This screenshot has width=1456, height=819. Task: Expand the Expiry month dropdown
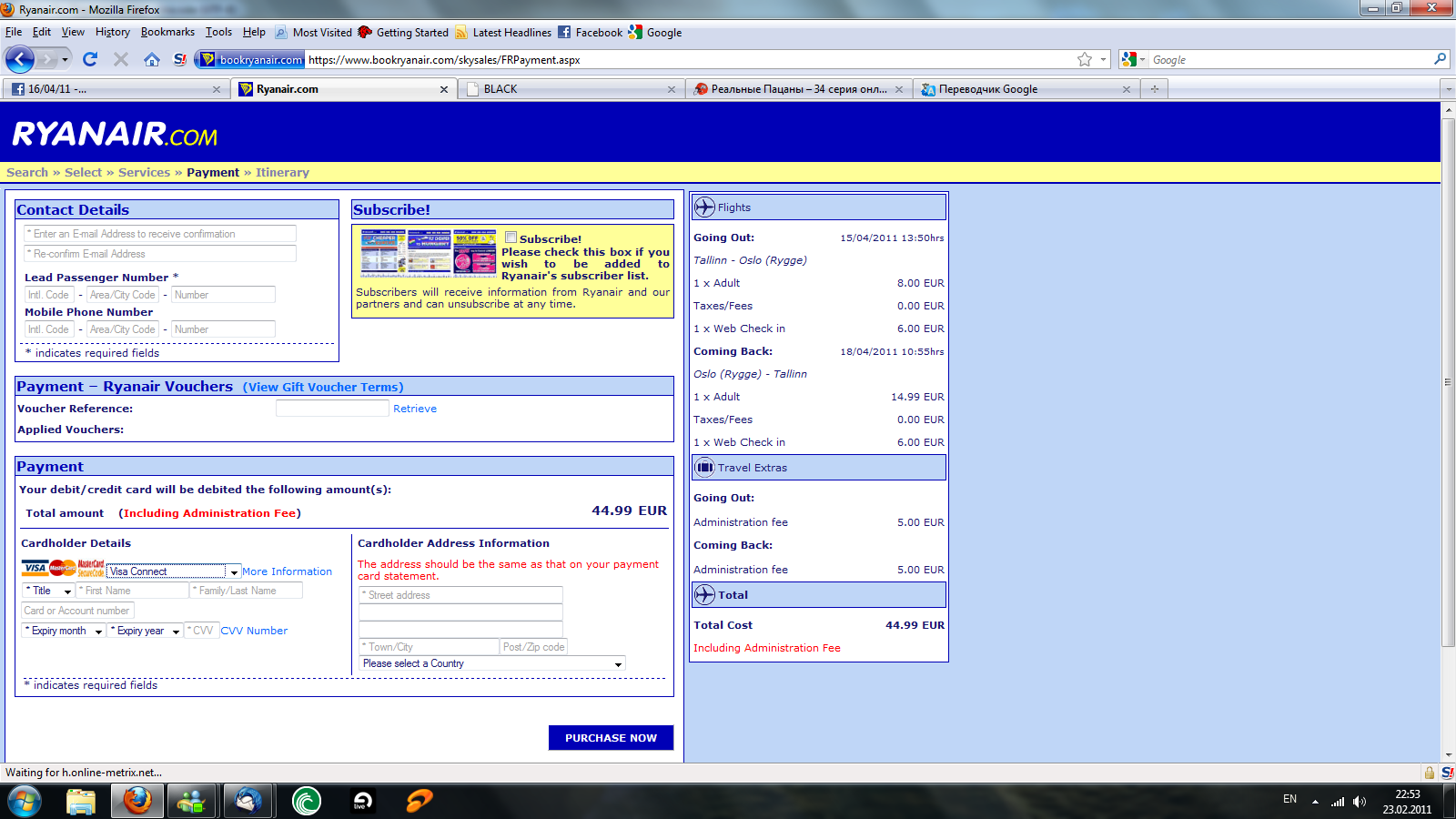(x=63, y=631)
